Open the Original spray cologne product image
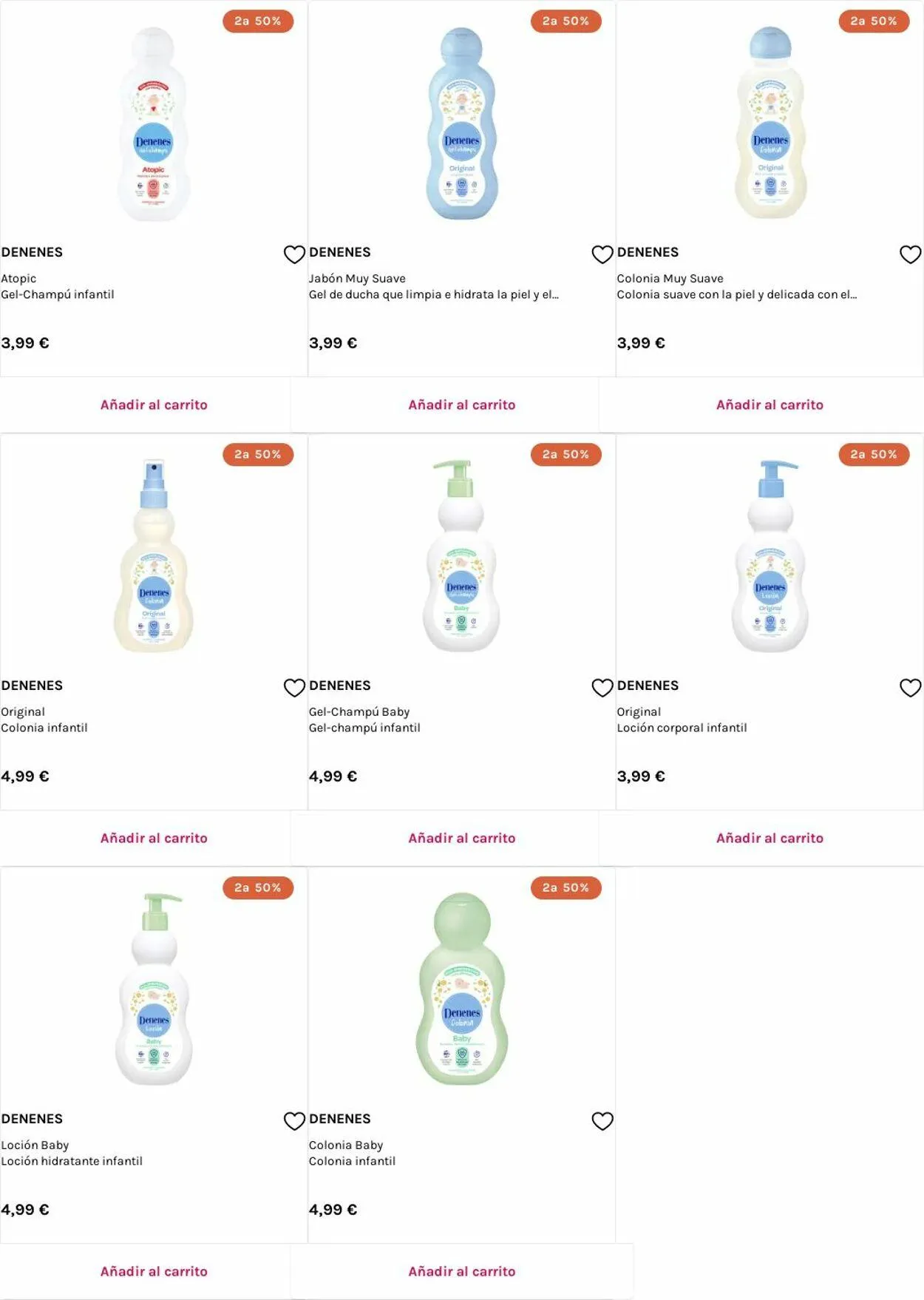The image size is (924, 1300). click(x=154, y=556)
